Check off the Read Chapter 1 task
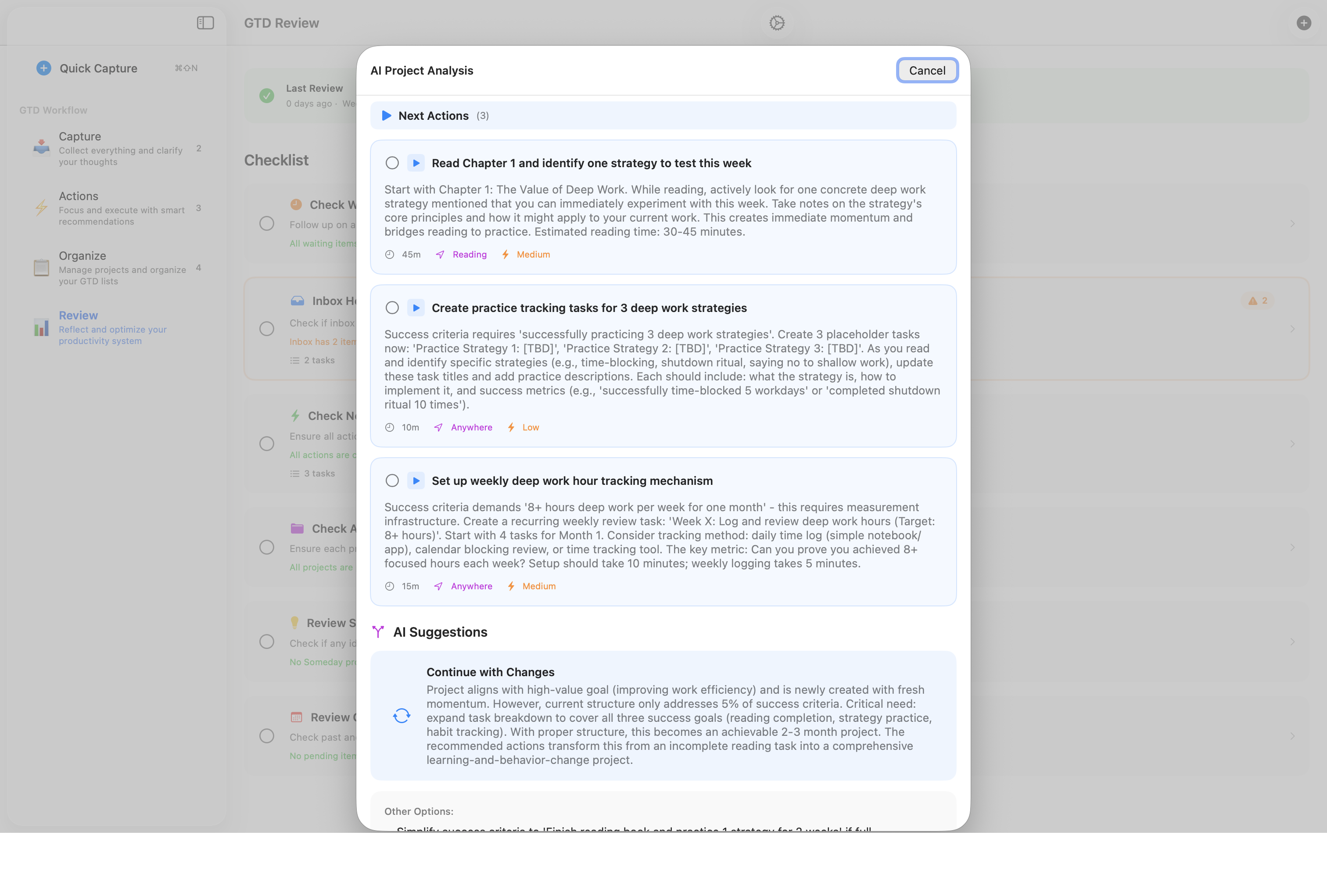Screen dimensions: 1327x896 pos(392,163)
